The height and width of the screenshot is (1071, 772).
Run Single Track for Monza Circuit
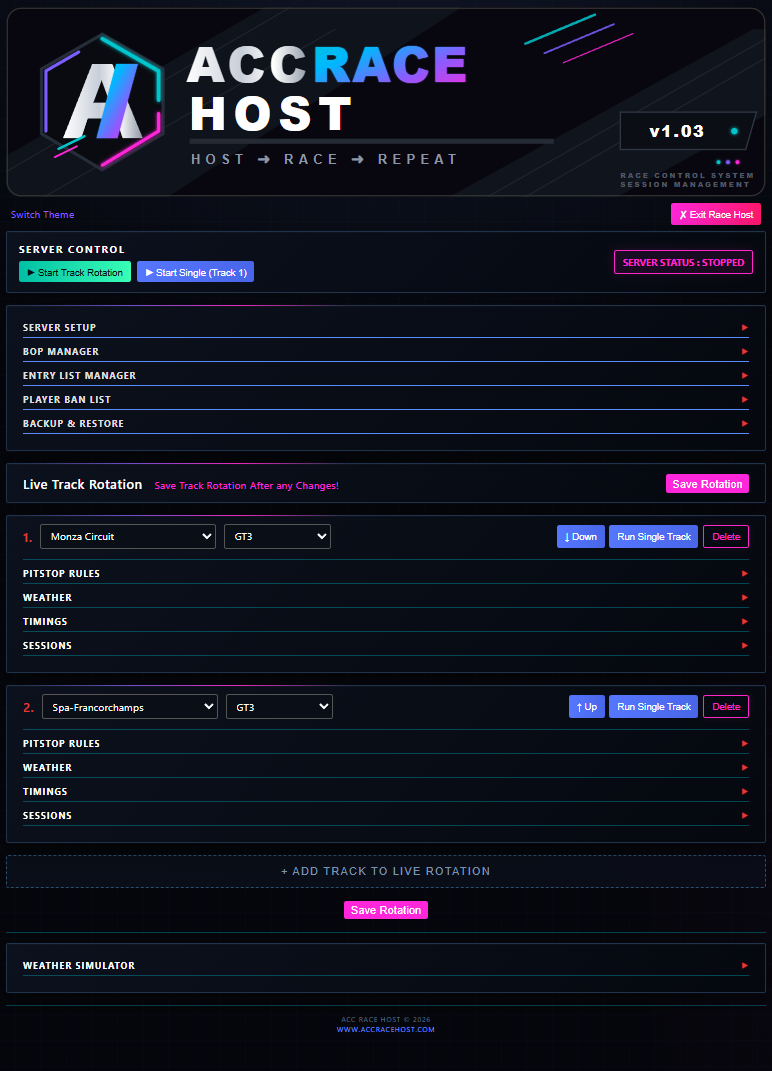(x=654, y=537)
